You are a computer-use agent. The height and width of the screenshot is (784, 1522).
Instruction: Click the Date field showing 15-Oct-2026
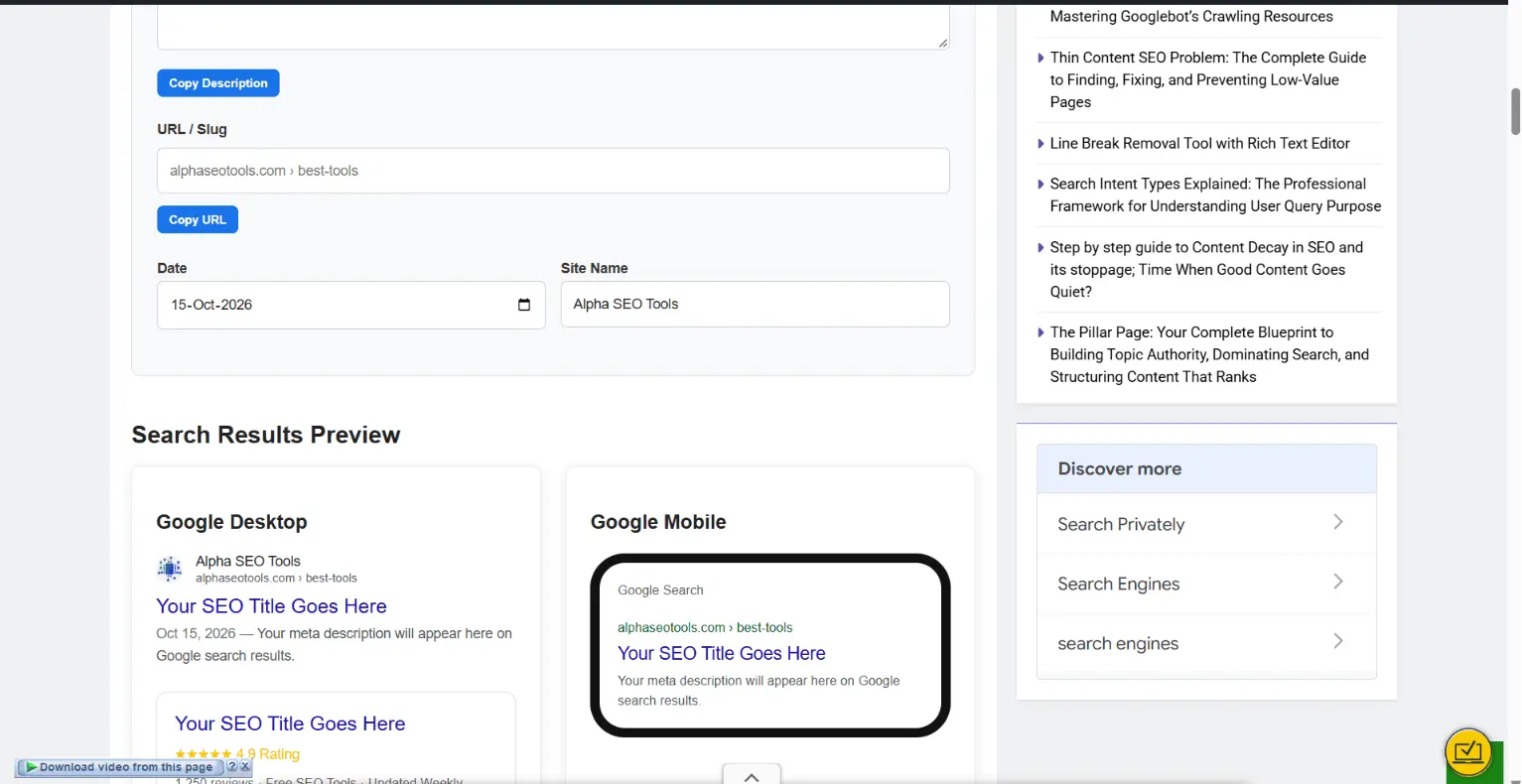pos(351,305)
